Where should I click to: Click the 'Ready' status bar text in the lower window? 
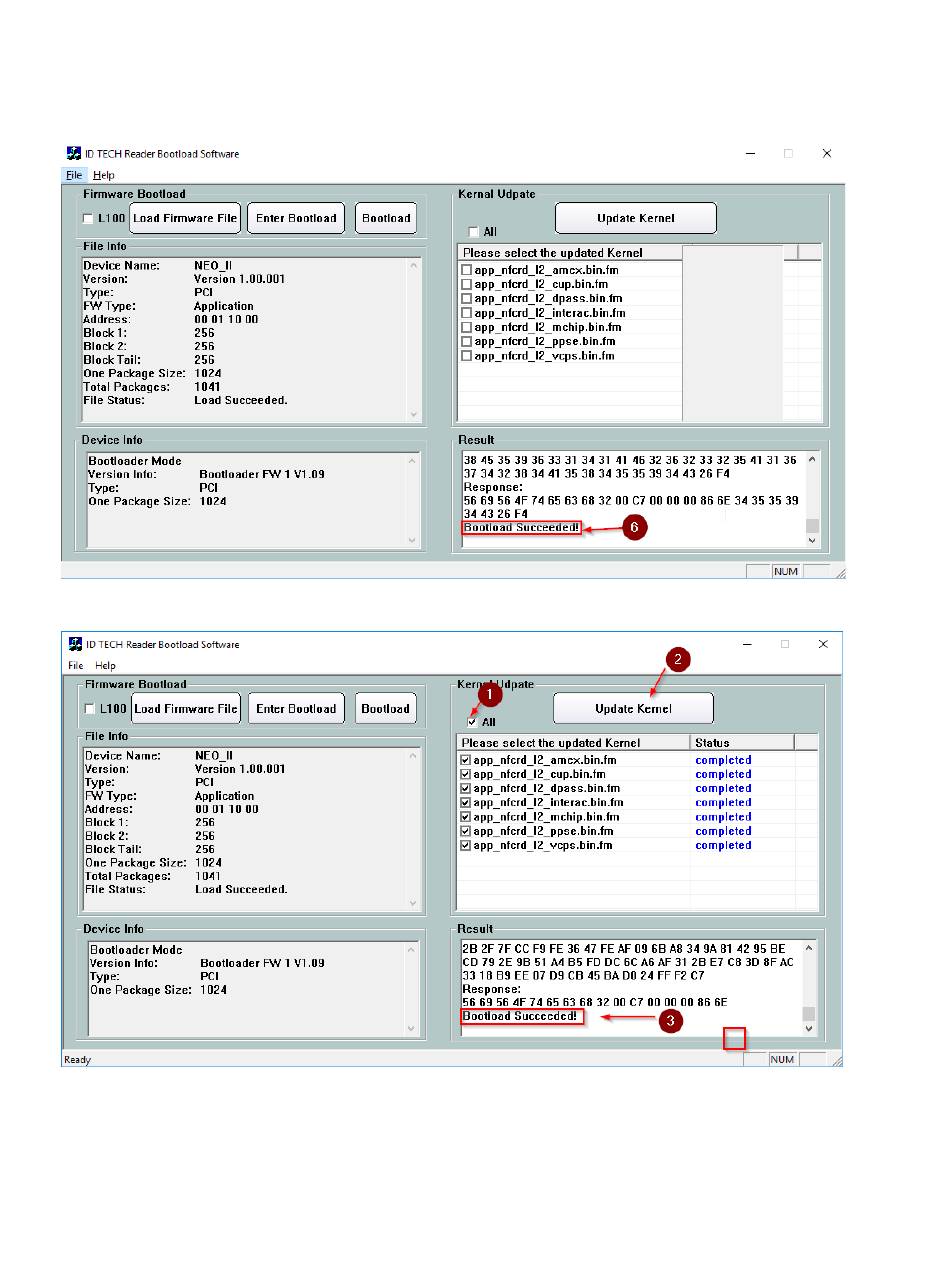(x=77, y=1060)
